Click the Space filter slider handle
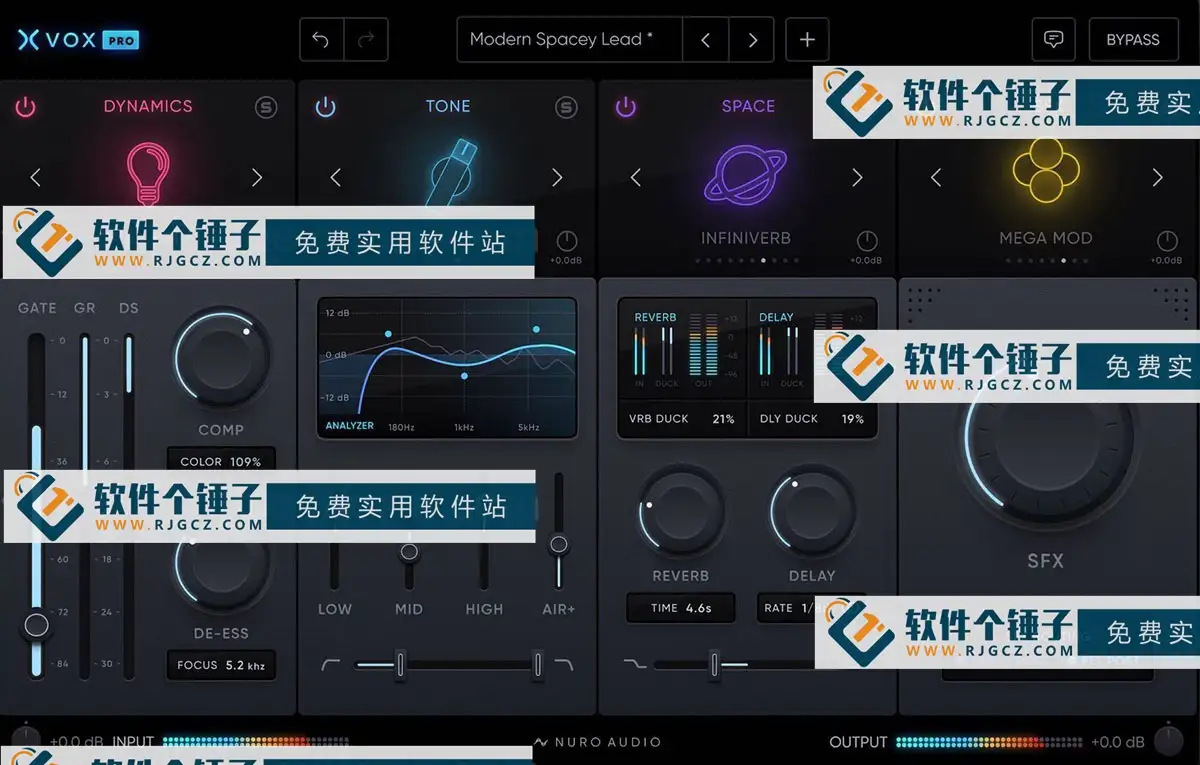Image resolution: width=1200 pixels, height=765 pixels. 714,664
